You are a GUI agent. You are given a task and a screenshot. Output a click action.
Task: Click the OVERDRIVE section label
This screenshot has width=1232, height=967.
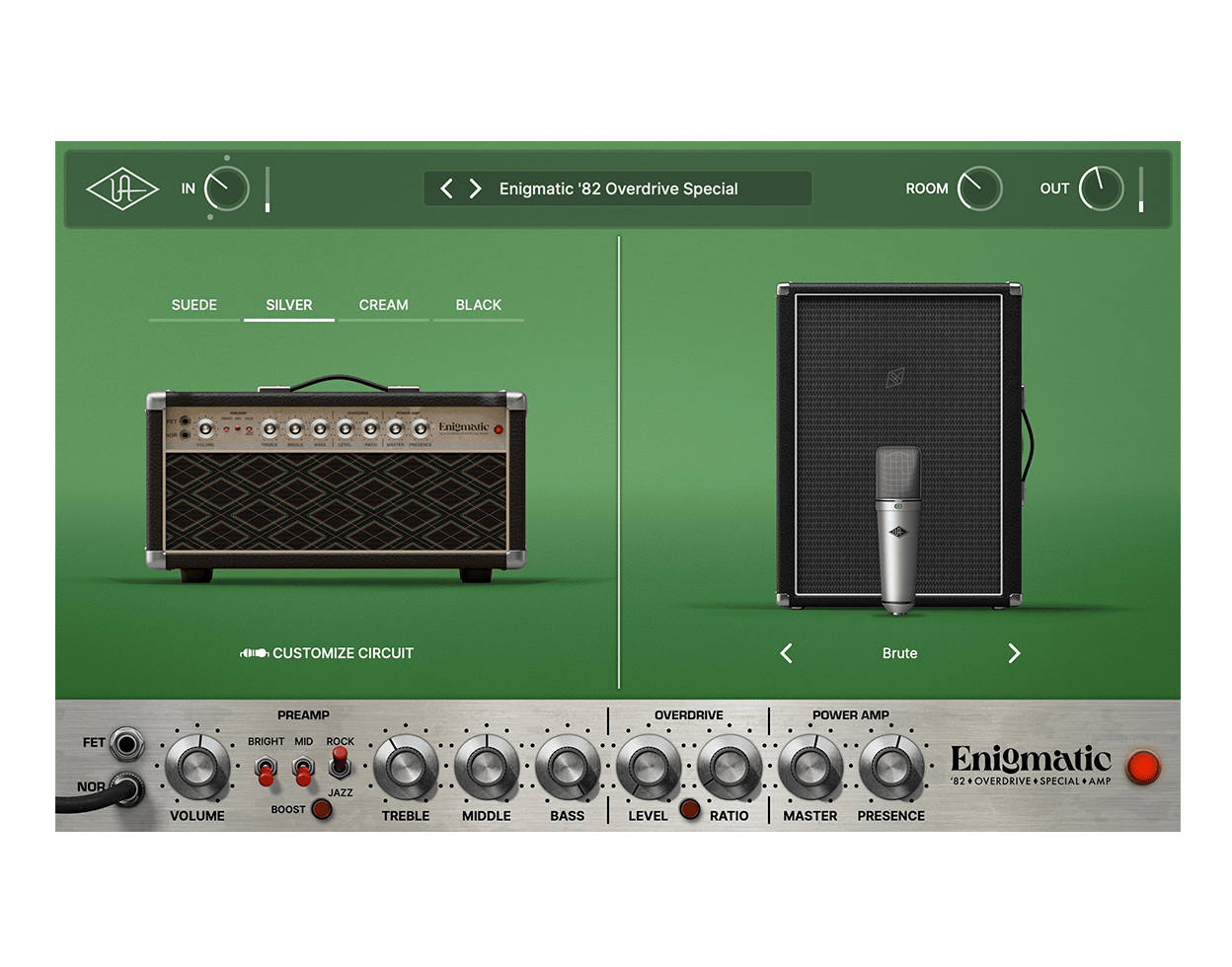[x=689, y=715]
